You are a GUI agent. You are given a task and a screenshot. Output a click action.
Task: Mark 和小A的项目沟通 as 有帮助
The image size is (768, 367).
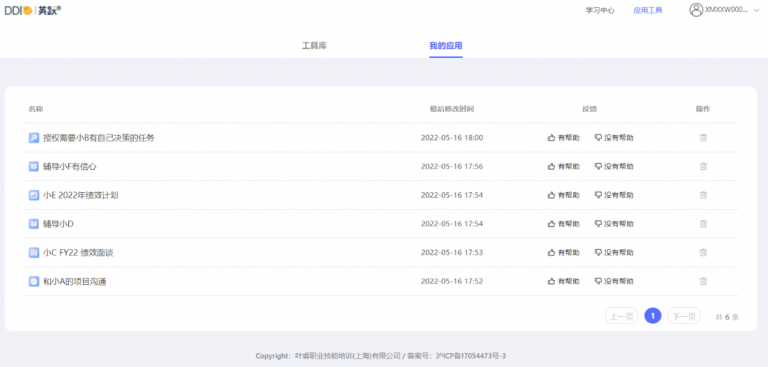pyautogui.click(x=563, y=281)
